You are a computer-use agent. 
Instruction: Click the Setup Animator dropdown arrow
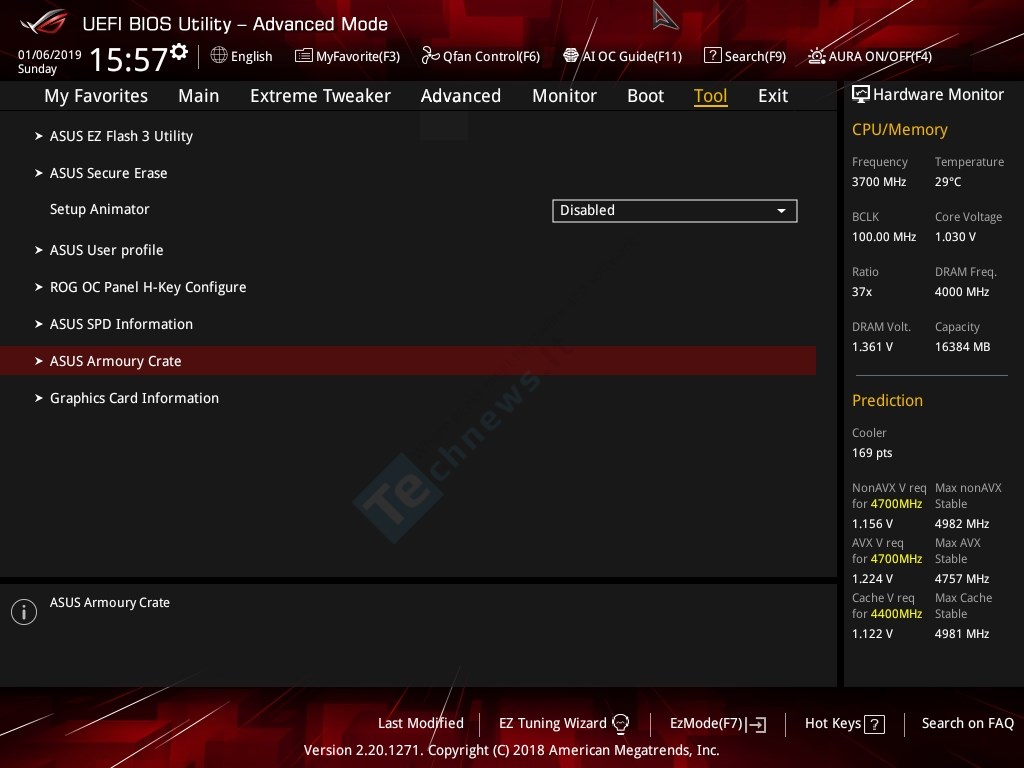(x=781, y=211)
